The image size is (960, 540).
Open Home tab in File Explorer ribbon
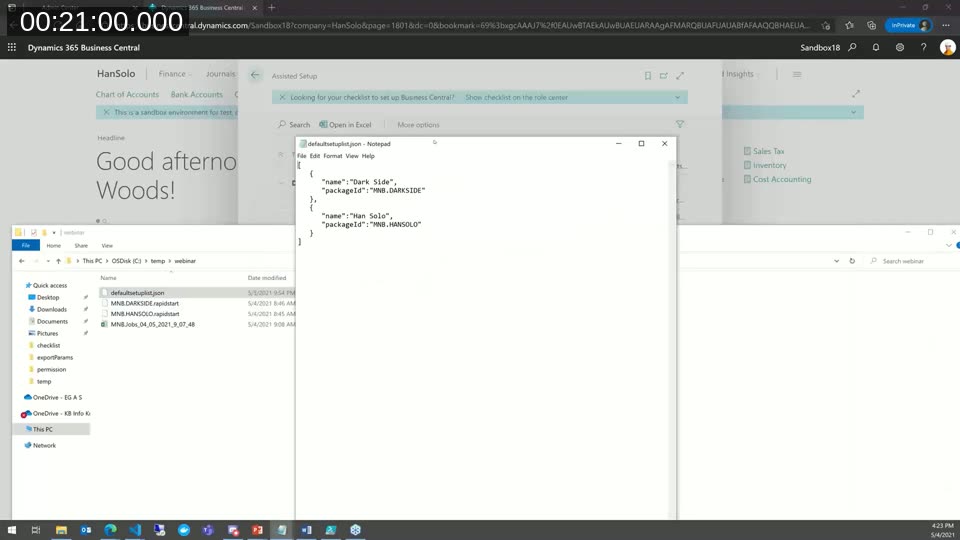coord(53,246)
